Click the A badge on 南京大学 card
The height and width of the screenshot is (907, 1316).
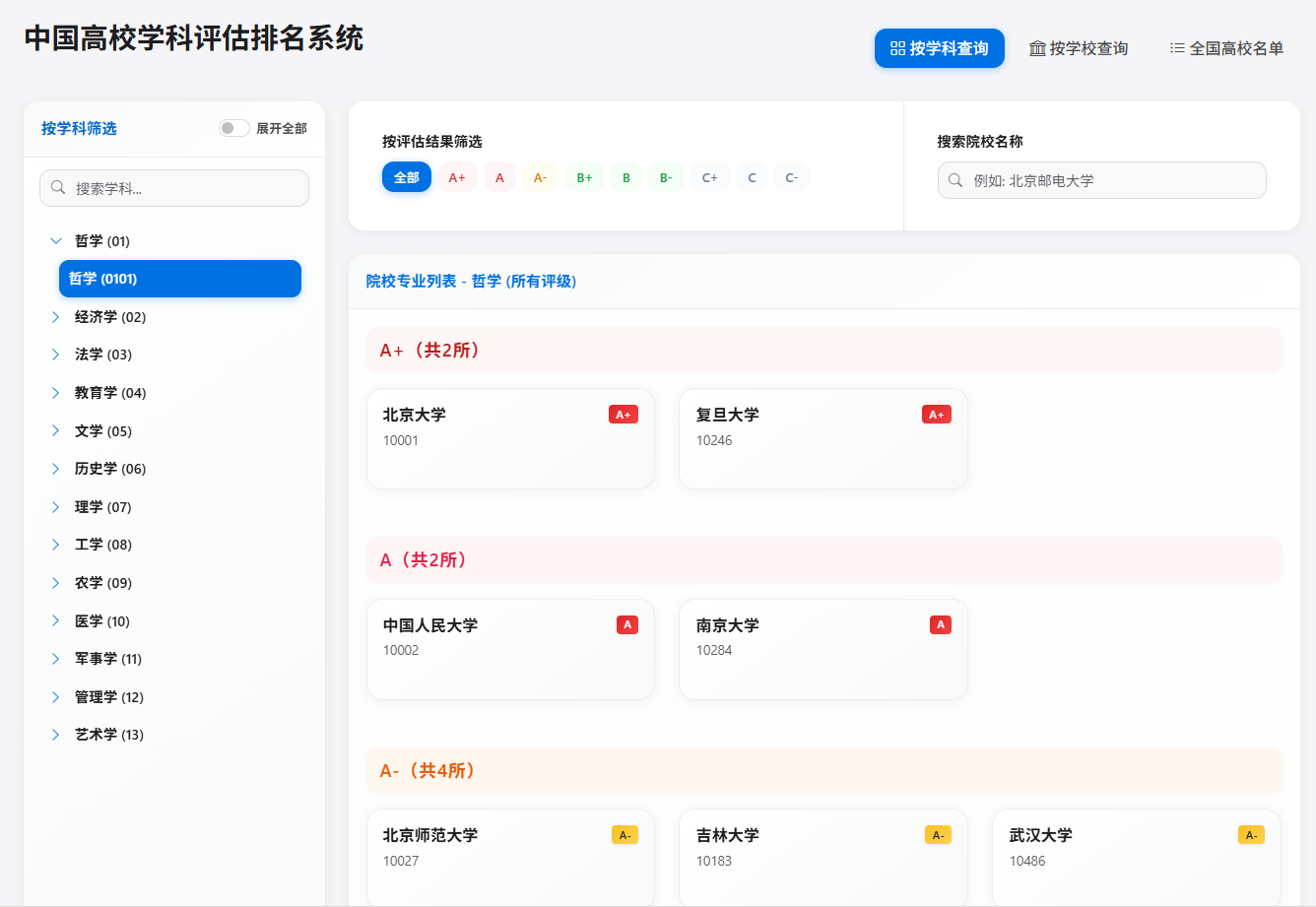click(x=941, y=624)
